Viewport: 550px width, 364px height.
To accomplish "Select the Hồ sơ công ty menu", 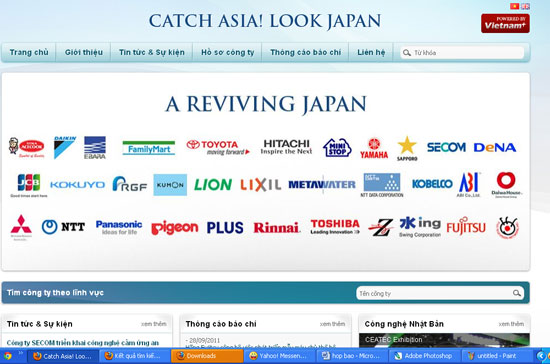I will point(227,52).
